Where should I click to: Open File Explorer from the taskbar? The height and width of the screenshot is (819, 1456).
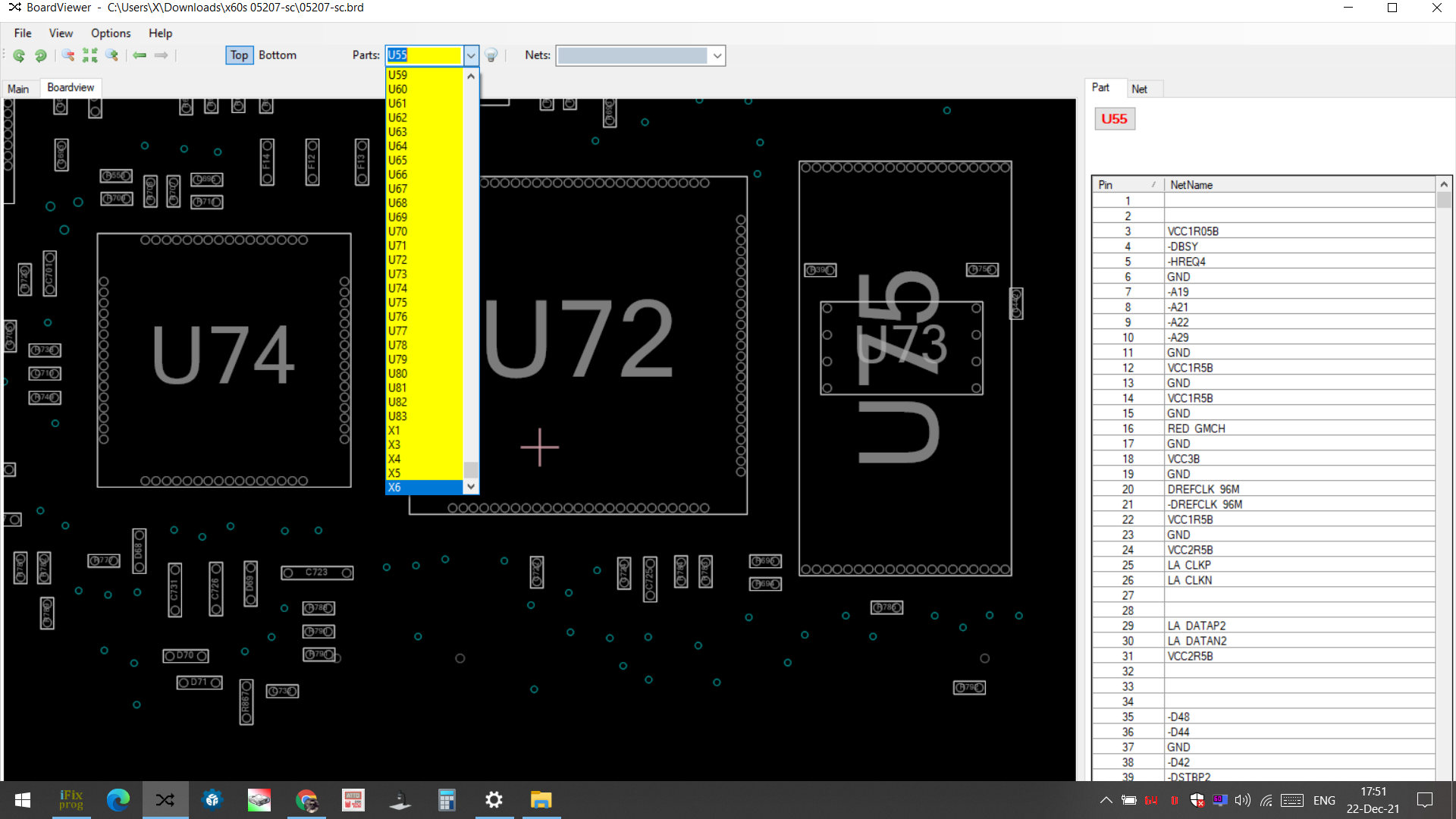tap(541, 800)
